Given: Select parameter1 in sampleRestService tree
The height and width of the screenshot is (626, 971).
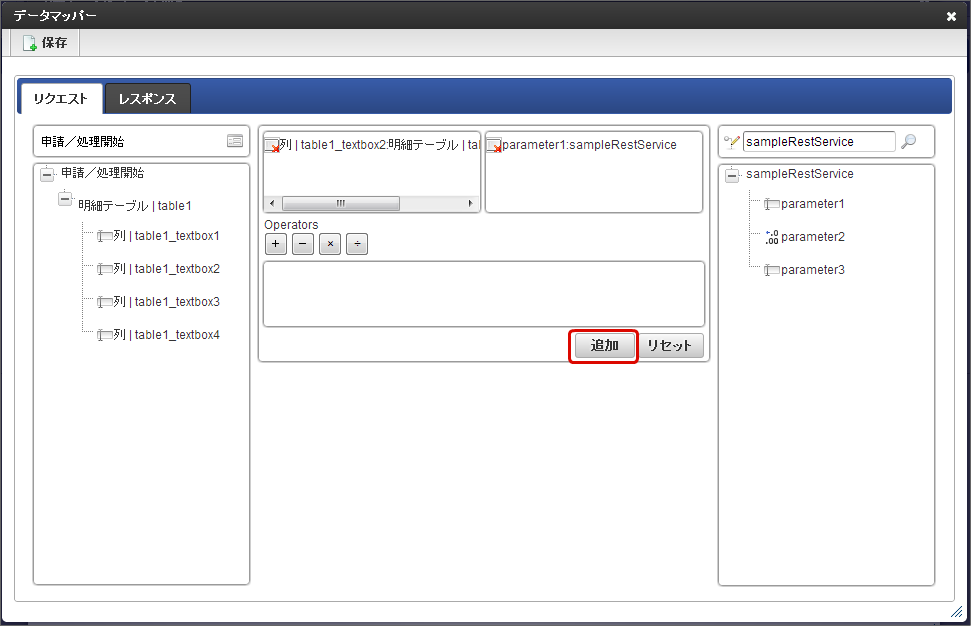Looking at the screenshot, I should (x=812, y=204).
